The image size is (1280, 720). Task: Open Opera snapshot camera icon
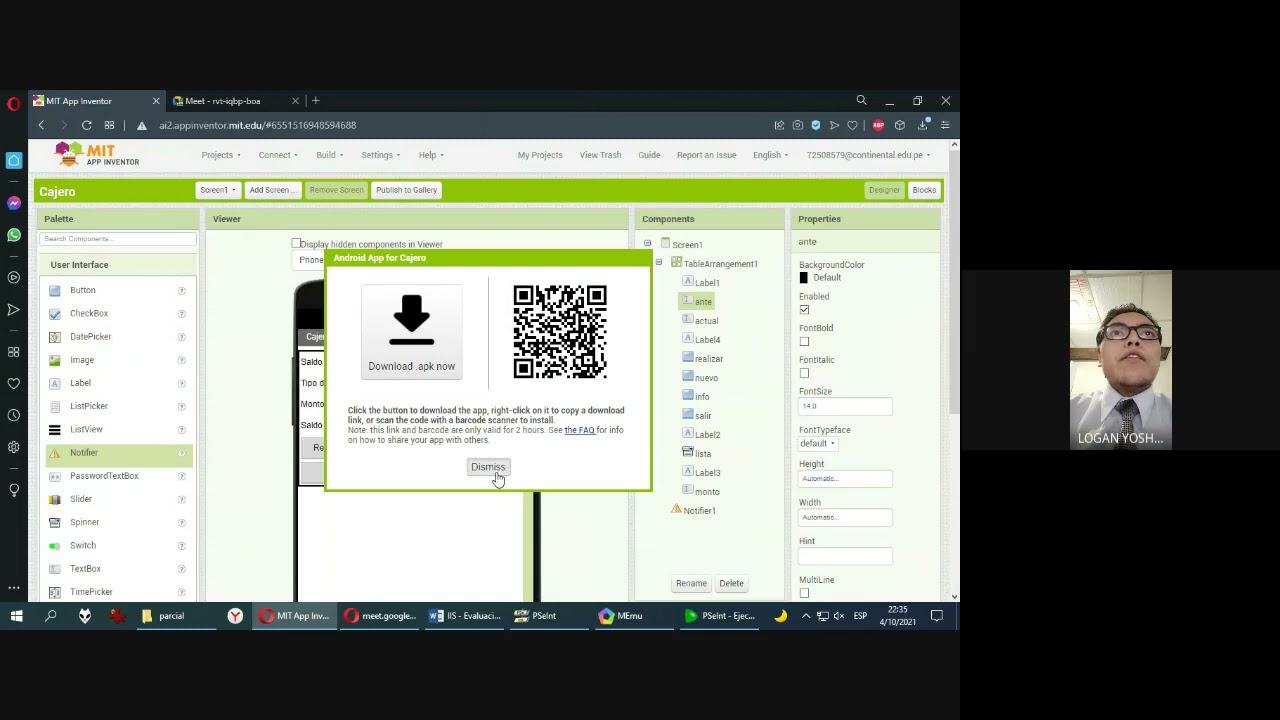click(797, 125)
